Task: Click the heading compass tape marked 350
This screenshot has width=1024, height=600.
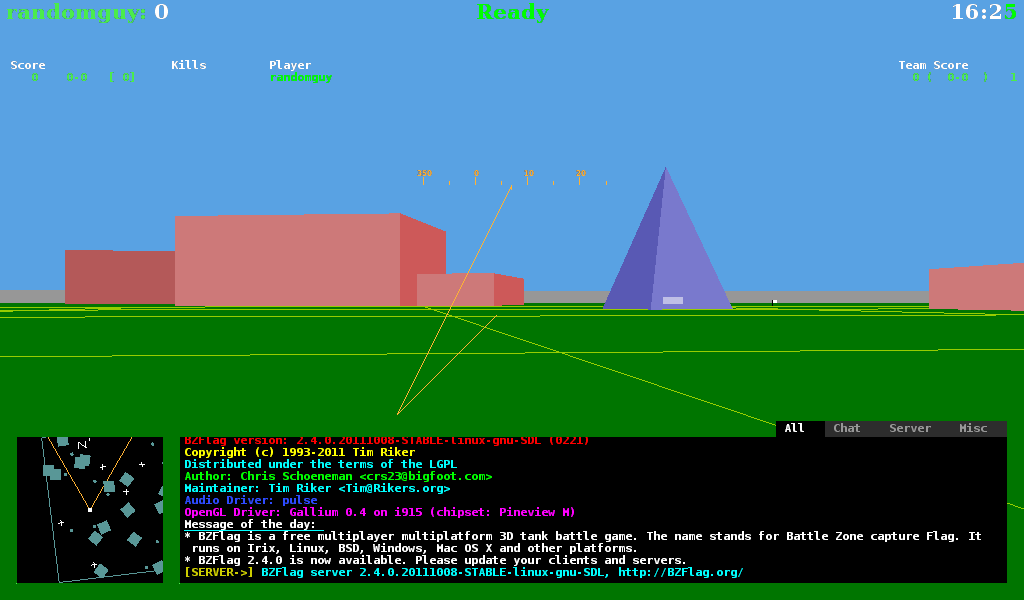Action: 425,174
